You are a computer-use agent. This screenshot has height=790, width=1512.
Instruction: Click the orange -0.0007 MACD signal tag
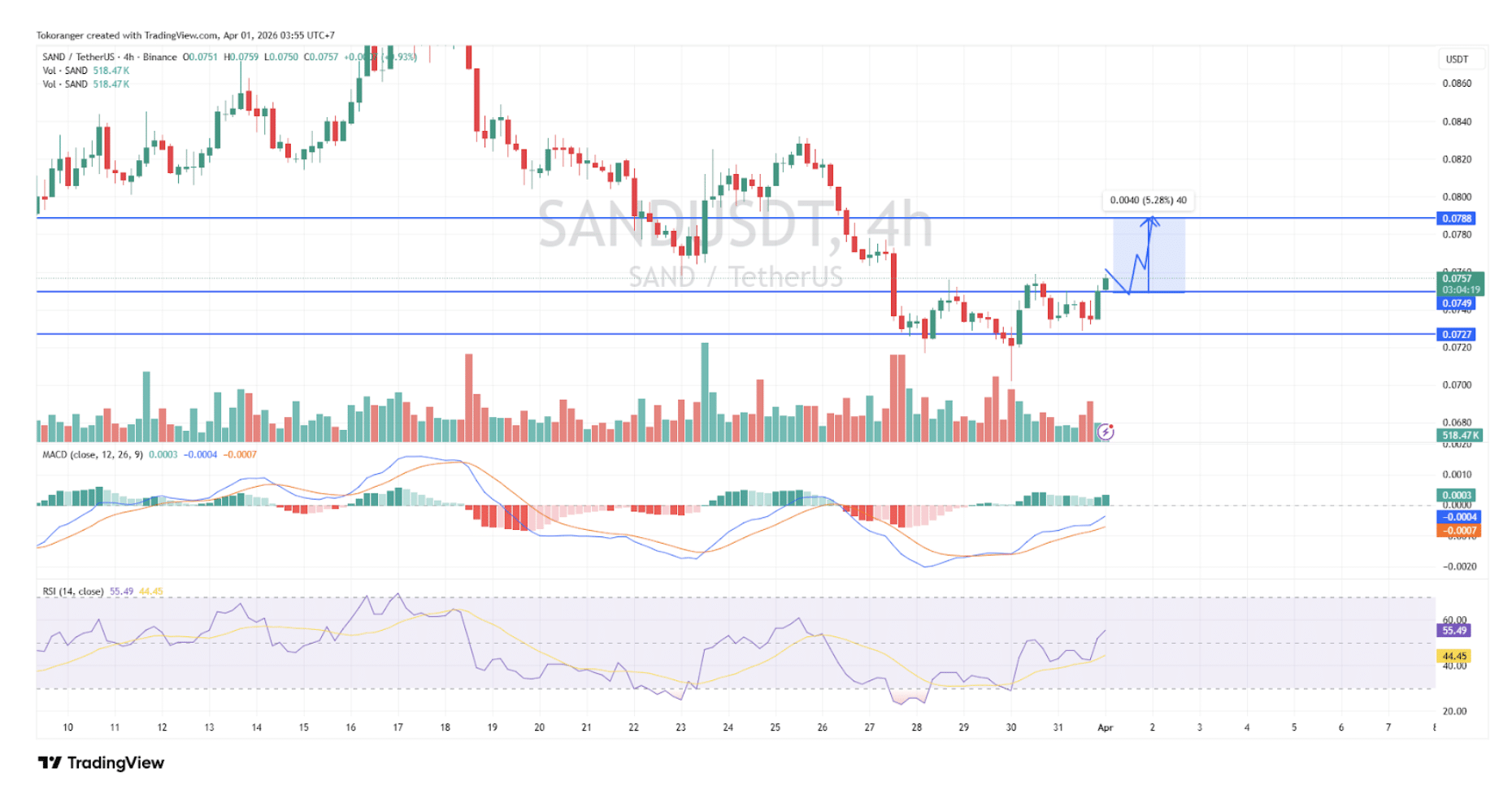(x=1459, y=531)
